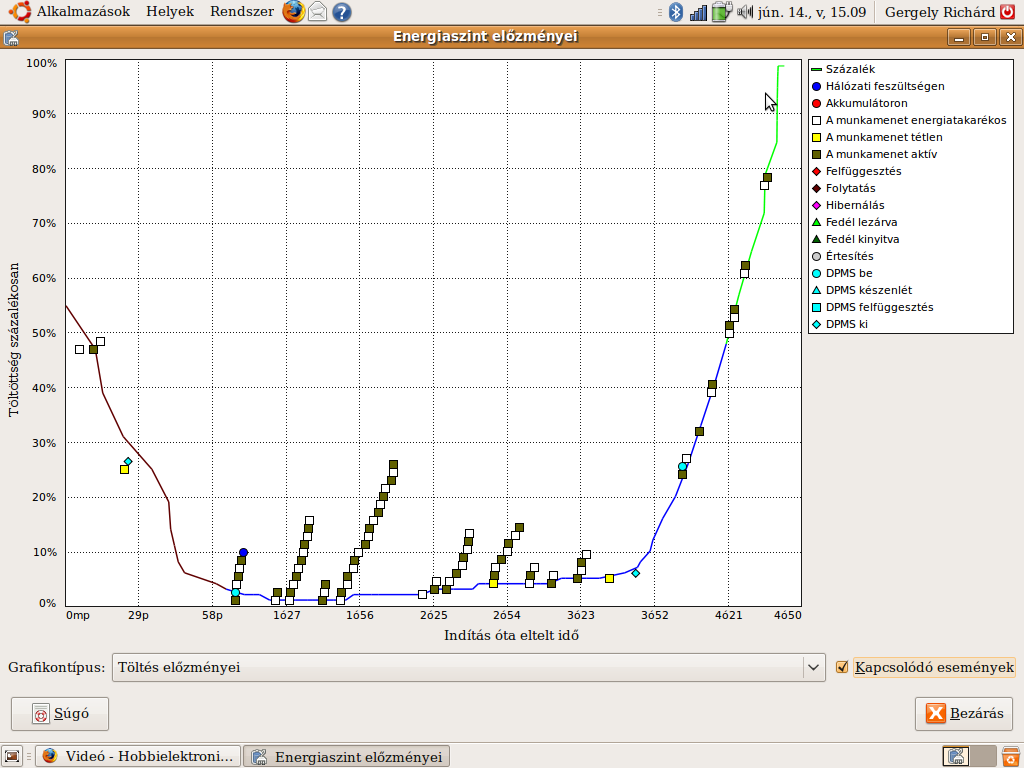1024x768 pixels.
Task: Open the date and time panel applet
Action: [x=812, y=12]
